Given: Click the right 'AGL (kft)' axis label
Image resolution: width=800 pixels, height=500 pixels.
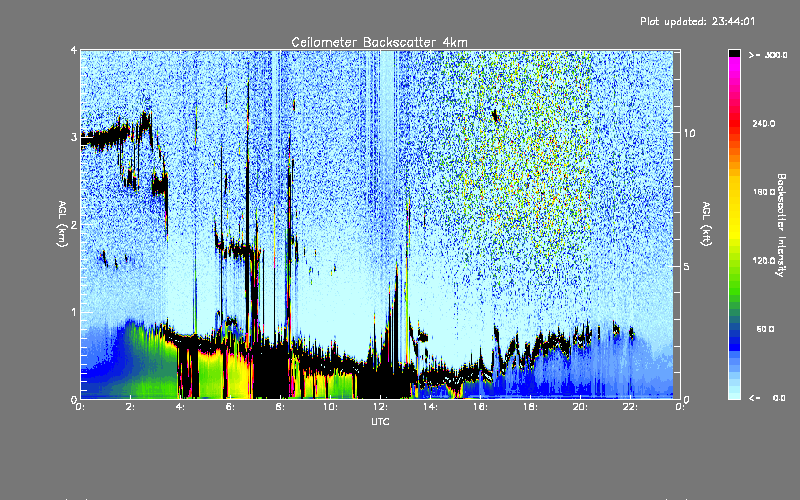Looking at the screenshot, I should click(x=706, y=224).
